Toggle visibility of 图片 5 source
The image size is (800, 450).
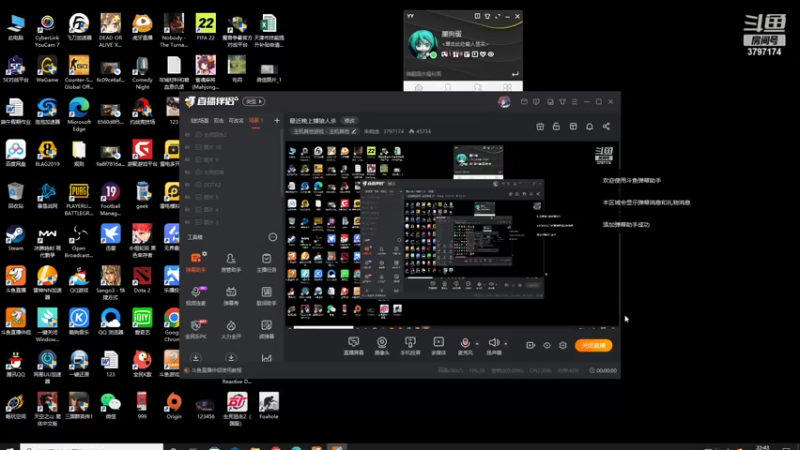click(x=187, y=197)
